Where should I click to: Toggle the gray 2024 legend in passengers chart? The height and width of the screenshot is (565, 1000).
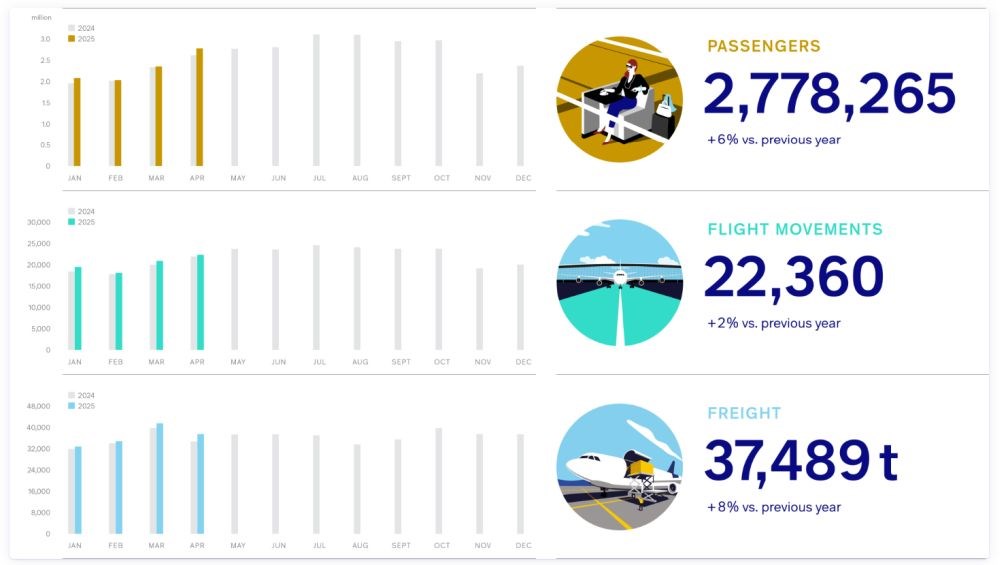click(x=82, y=28)
